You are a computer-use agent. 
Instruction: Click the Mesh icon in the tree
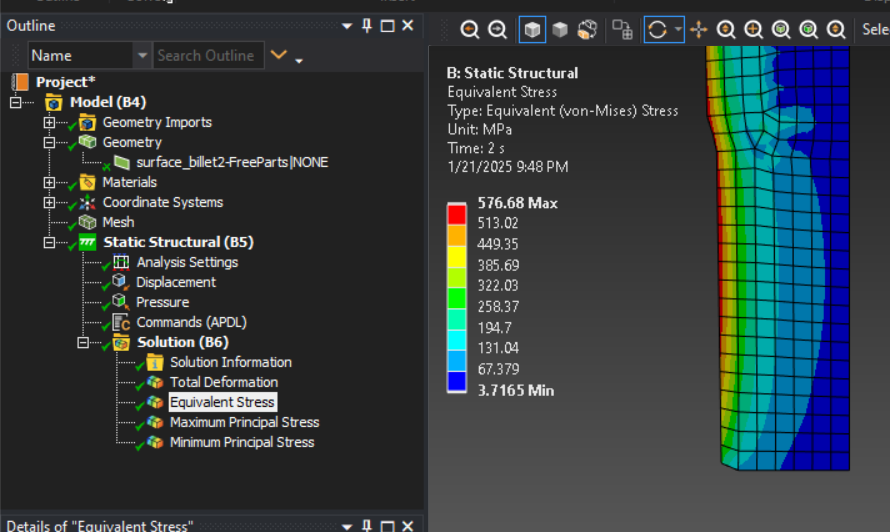point(87,222)
